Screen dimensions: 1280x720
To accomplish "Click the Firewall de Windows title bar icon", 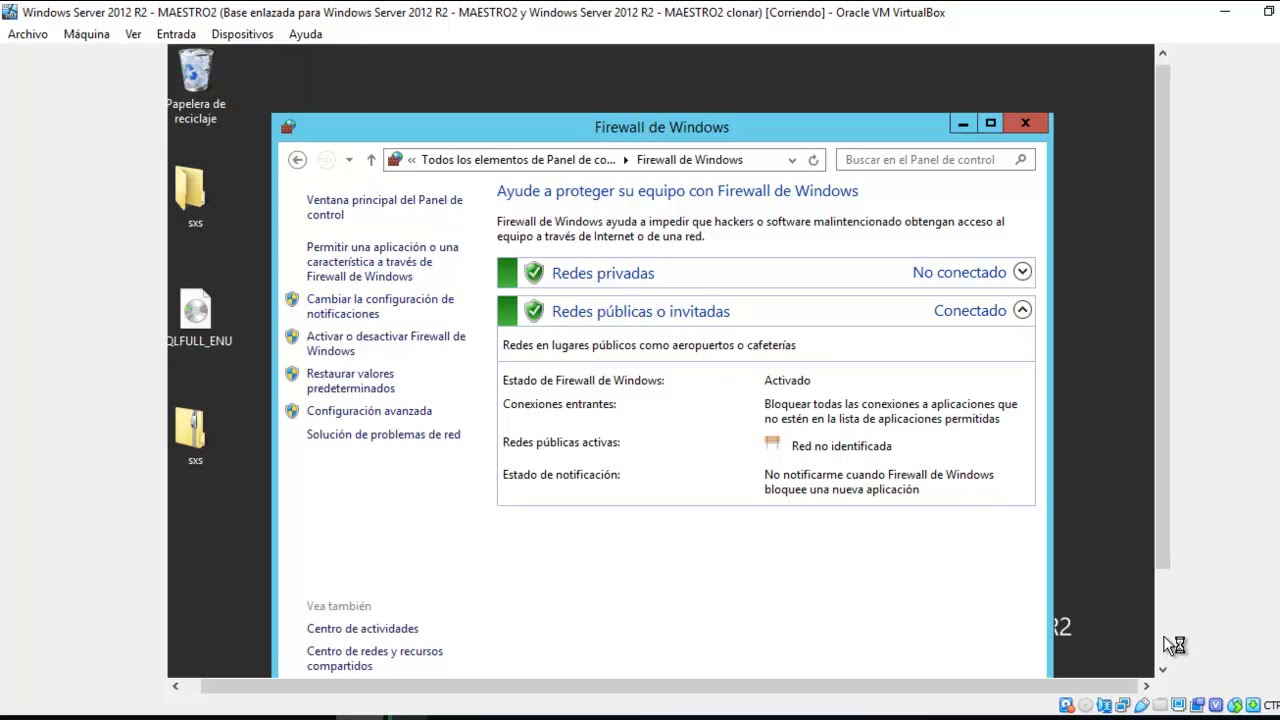I will (x=288, y=127).
